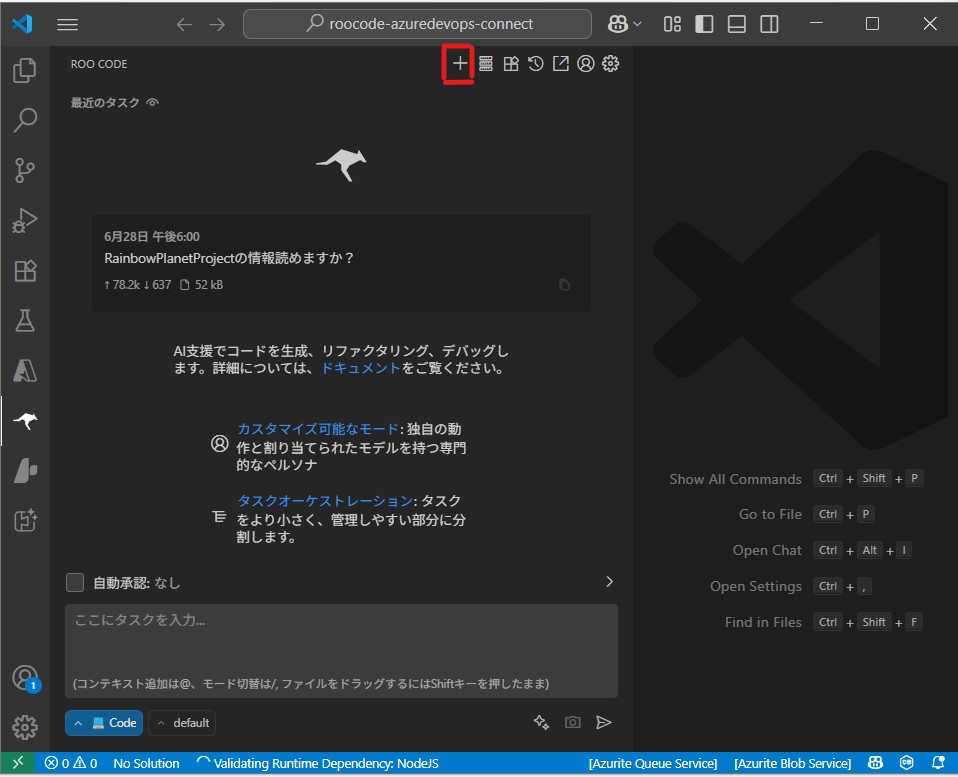Open the MCP servers stack icon in Roo Code
Image resolution: width=958 pixels, height=777 pixels.
tap(486, 64)
